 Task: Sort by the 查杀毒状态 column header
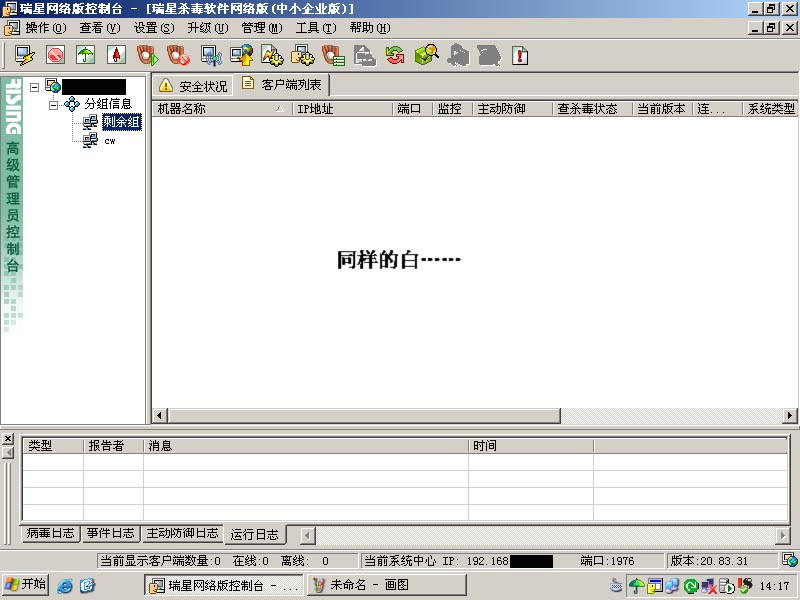[x=593, y=109]
